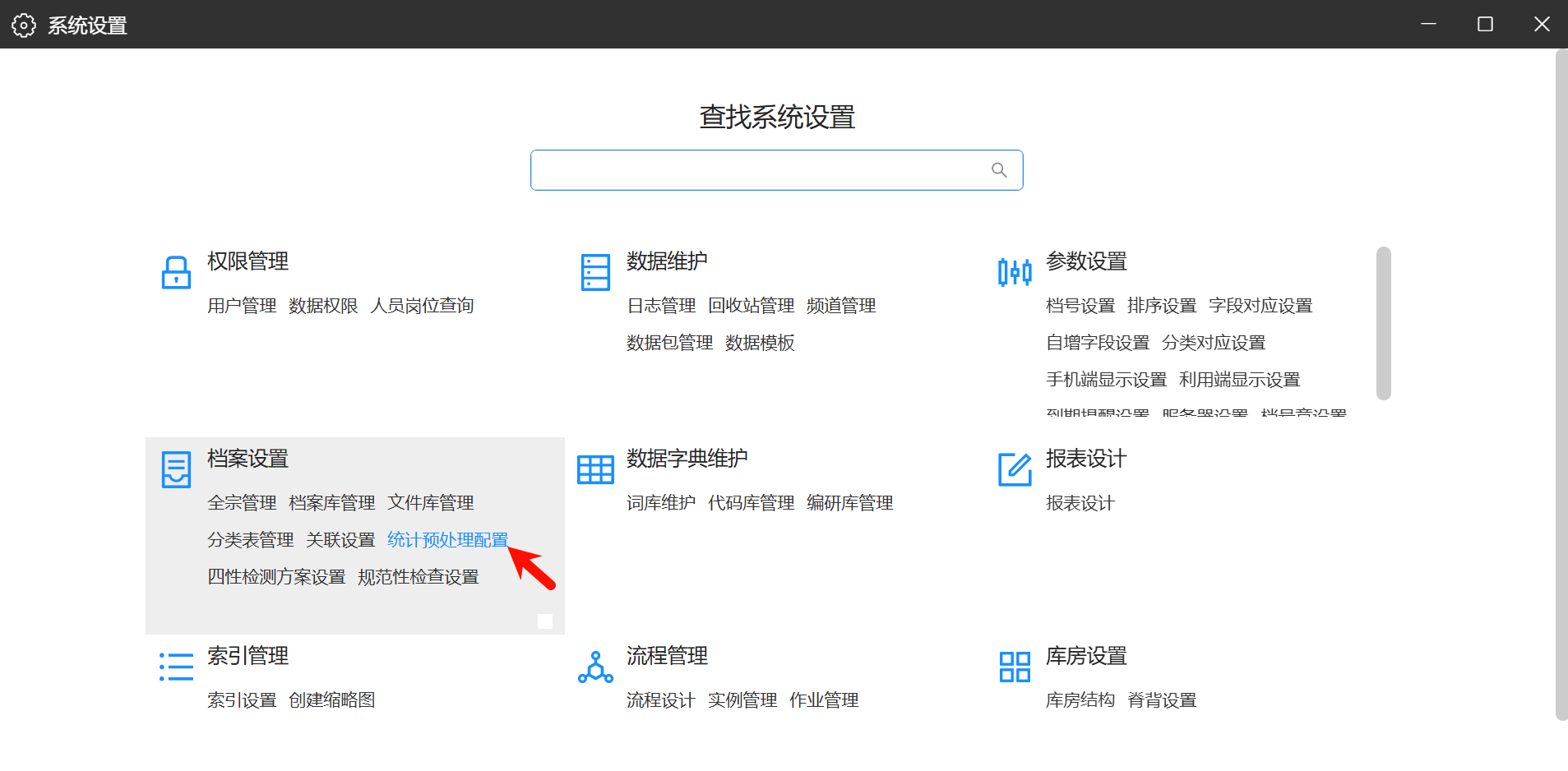Screen dimensions: 1568x771
Task: Focus the system settings search field
Action: pyautogui.click(x=761, y=170)
